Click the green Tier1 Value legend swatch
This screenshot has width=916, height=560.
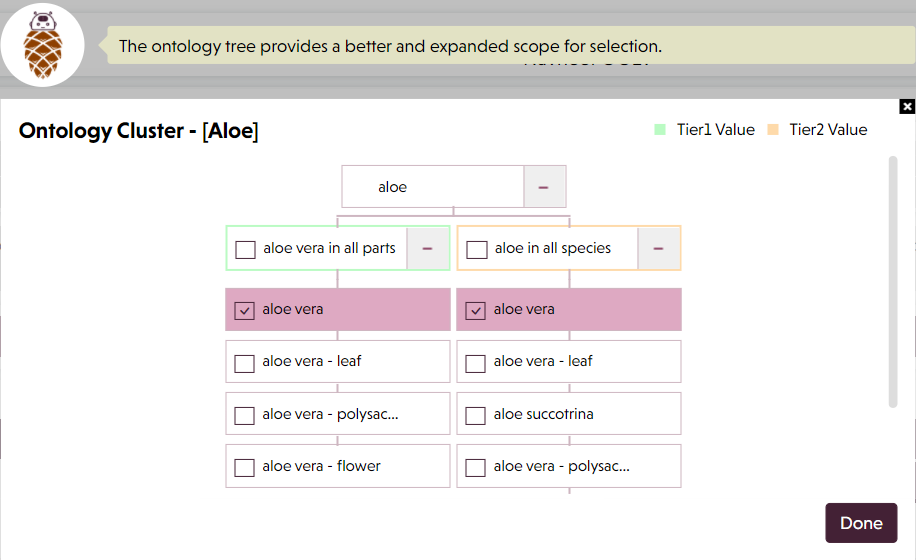[660, 130]
